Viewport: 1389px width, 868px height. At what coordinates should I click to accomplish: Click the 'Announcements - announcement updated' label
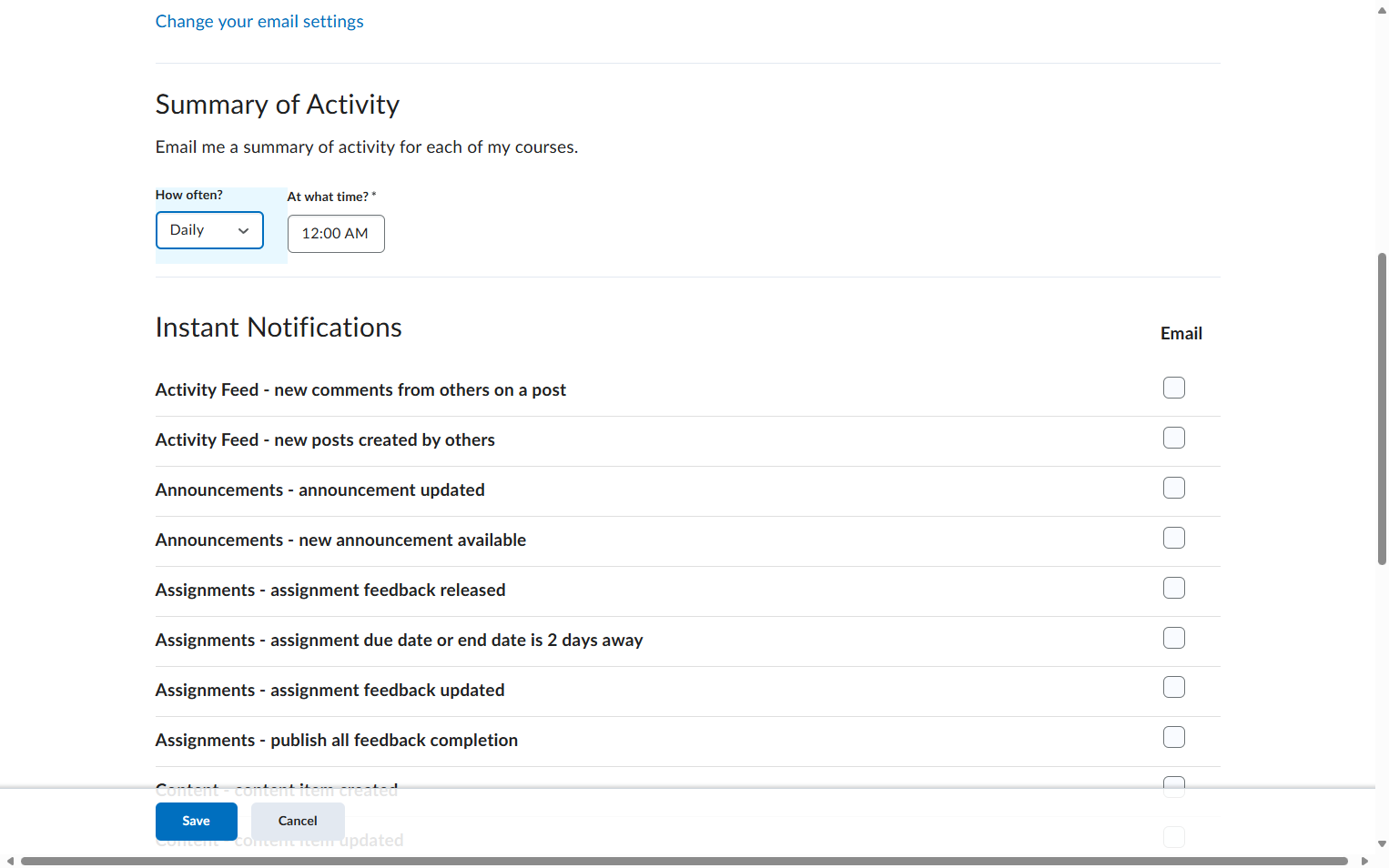320,490
